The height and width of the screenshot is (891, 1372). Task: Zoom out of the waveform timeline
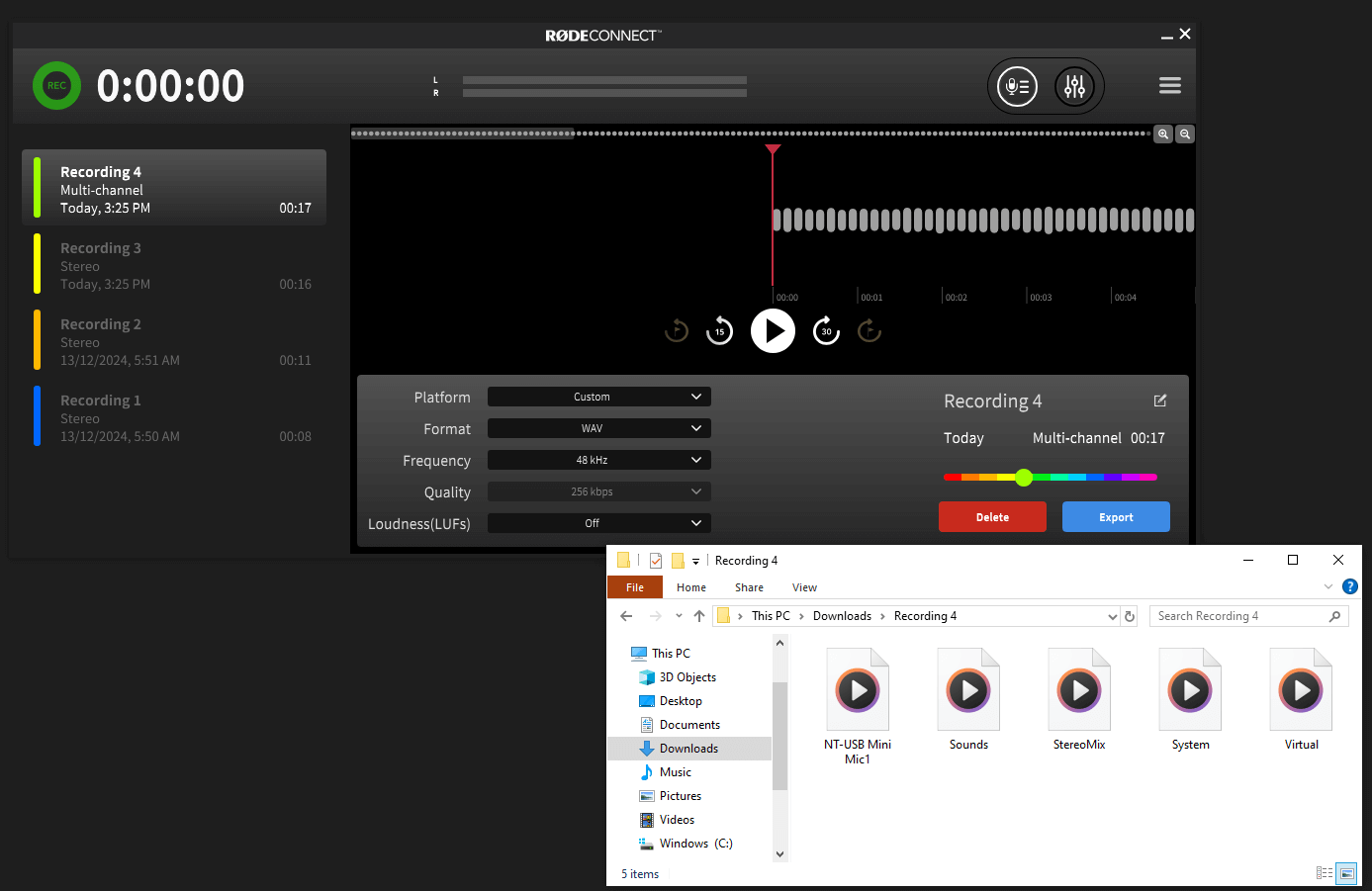point(1185,134)
